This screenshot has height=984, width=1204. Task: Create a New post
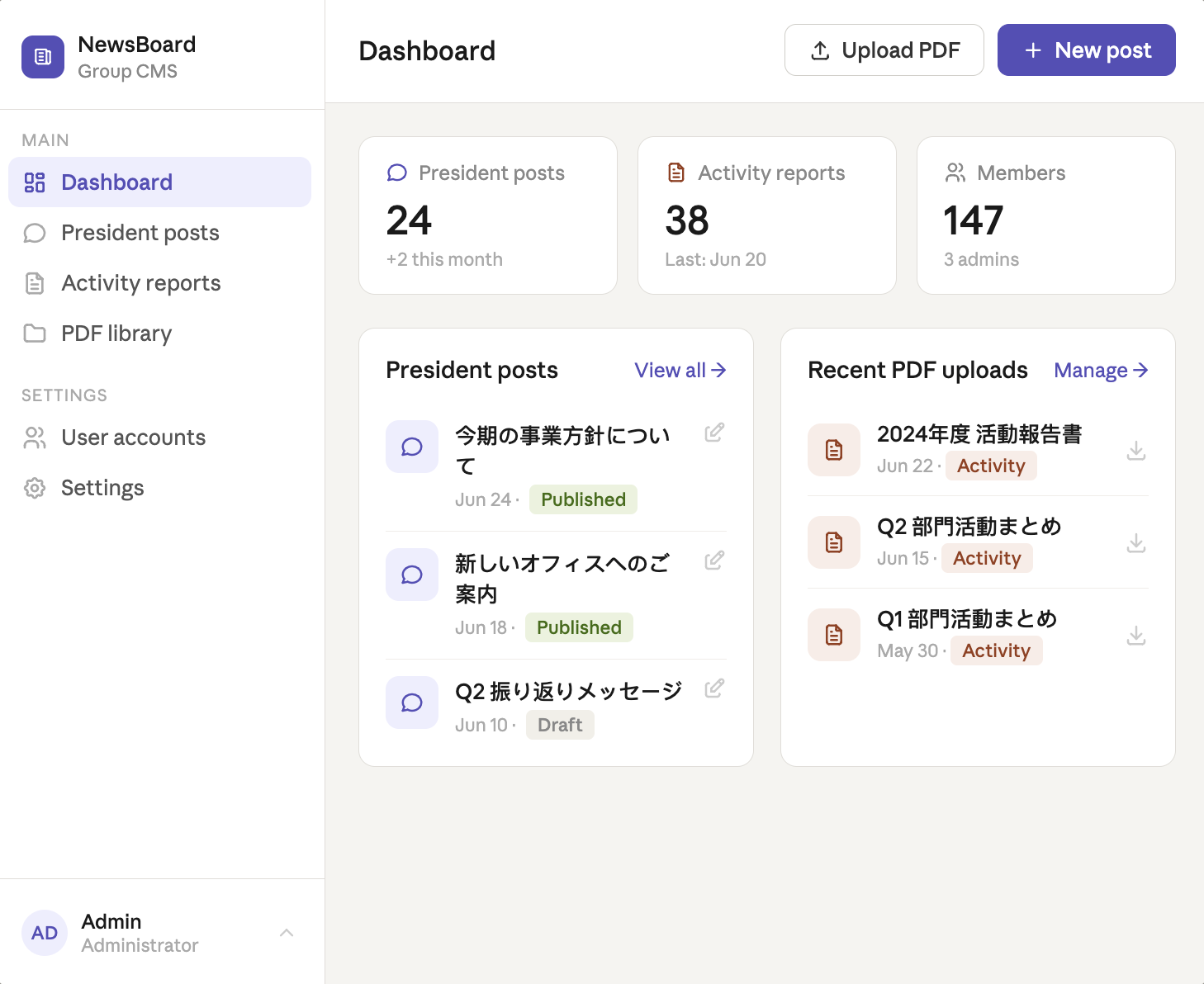1086,50
